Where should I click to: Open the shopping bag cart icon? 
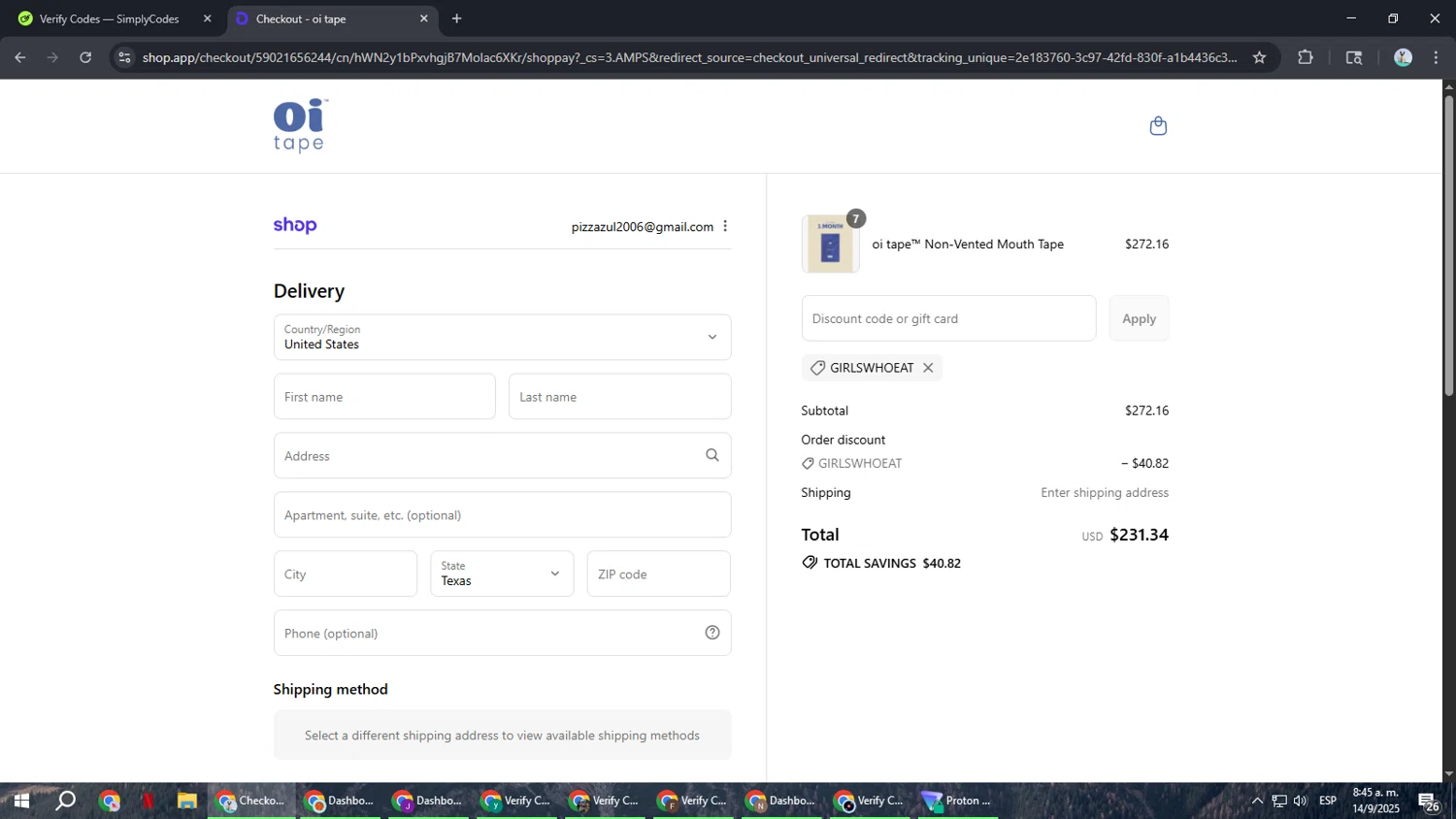(1158, 126)
